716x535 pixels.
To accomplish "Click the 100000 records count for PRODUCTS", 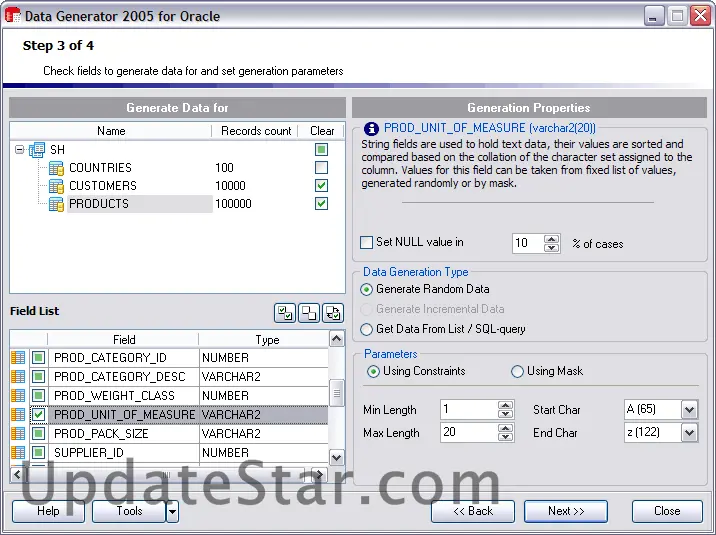I will tap(233, 204).
